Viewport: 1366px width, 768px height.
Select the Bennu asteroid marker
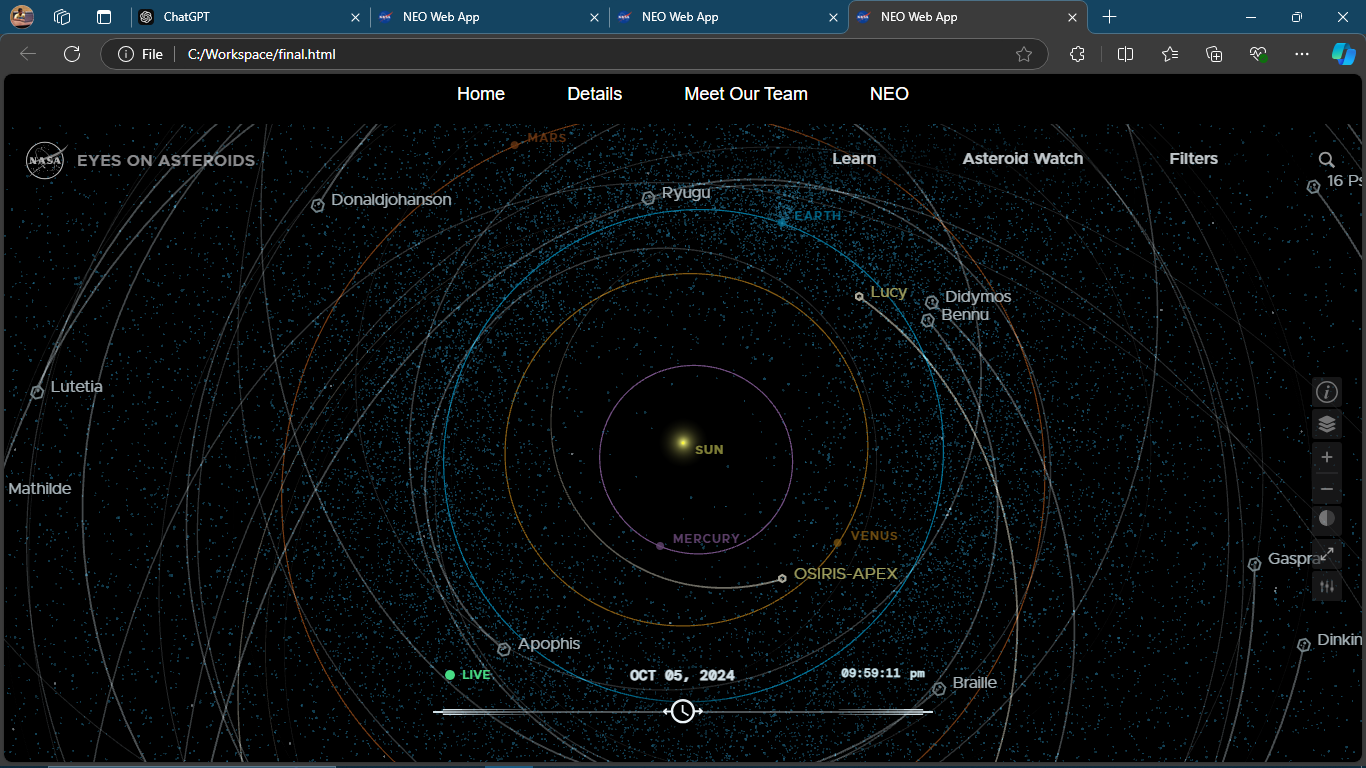point(928,320)
